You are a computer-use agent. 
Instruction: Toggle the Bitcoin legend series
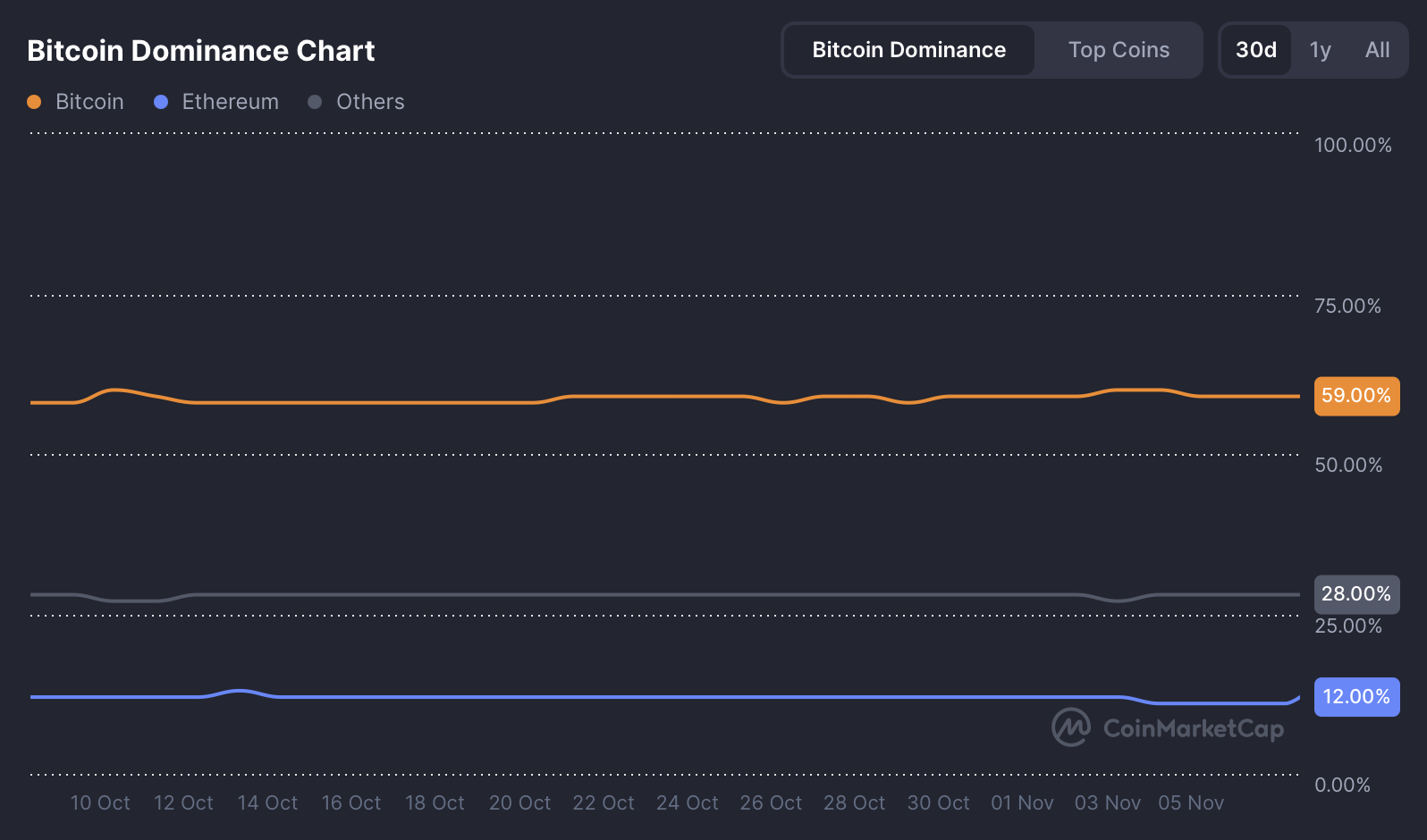76,102
